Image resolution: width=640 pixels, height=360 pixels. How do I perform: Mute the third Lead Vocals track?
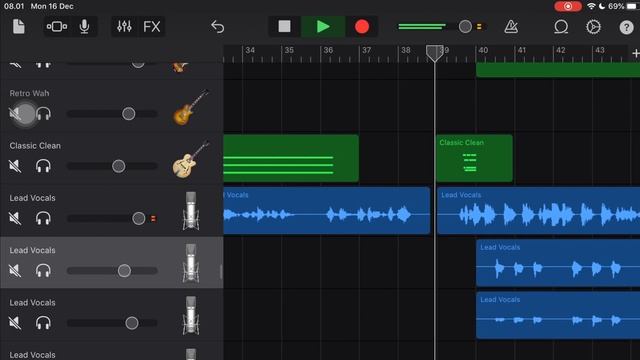[x=15, y=323]
